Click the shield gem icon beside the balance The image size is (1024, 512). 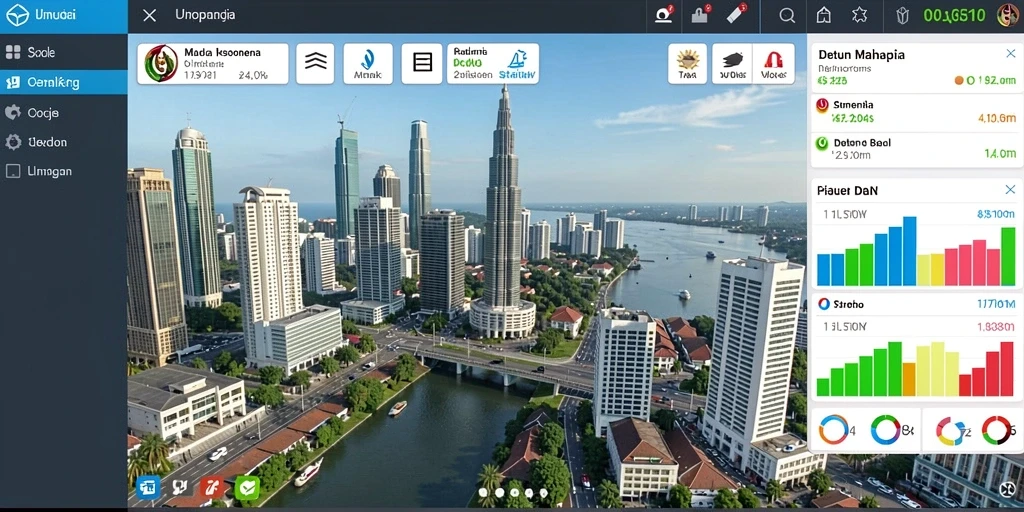[x=903, y=16]
